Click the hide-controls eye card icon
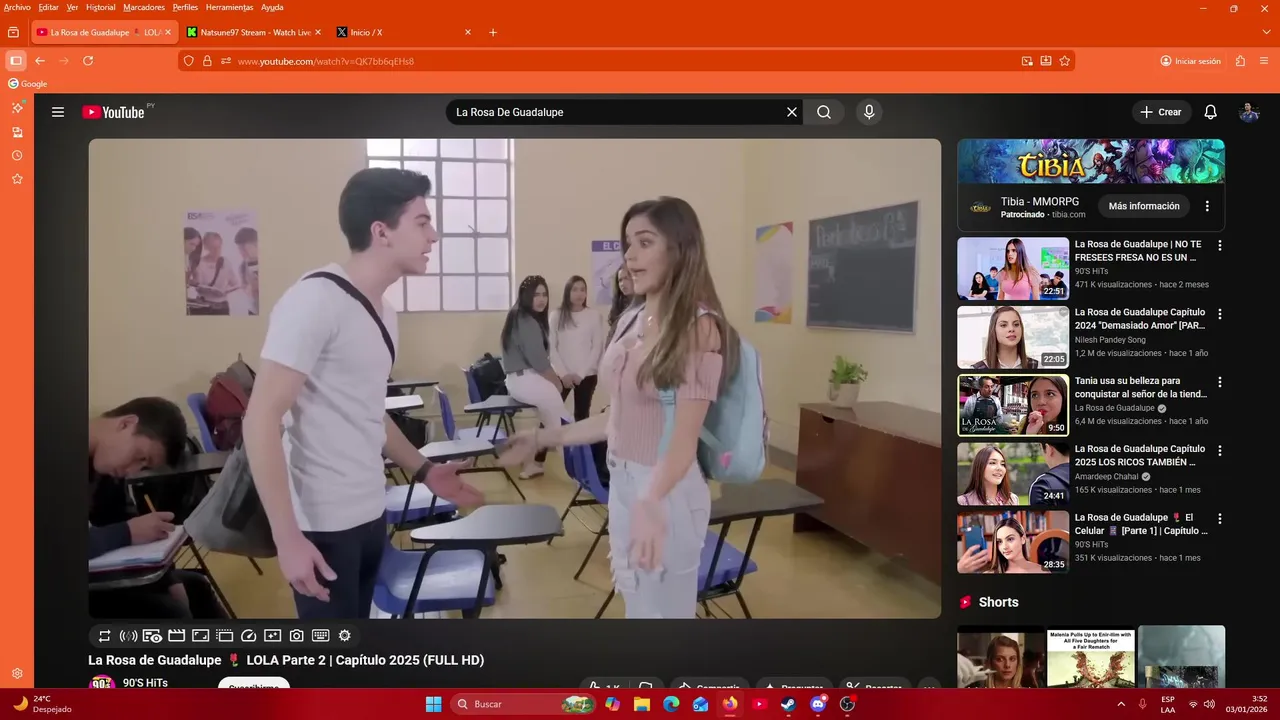The width and height of the screenshot is (1280, 720). pos(152,635)
